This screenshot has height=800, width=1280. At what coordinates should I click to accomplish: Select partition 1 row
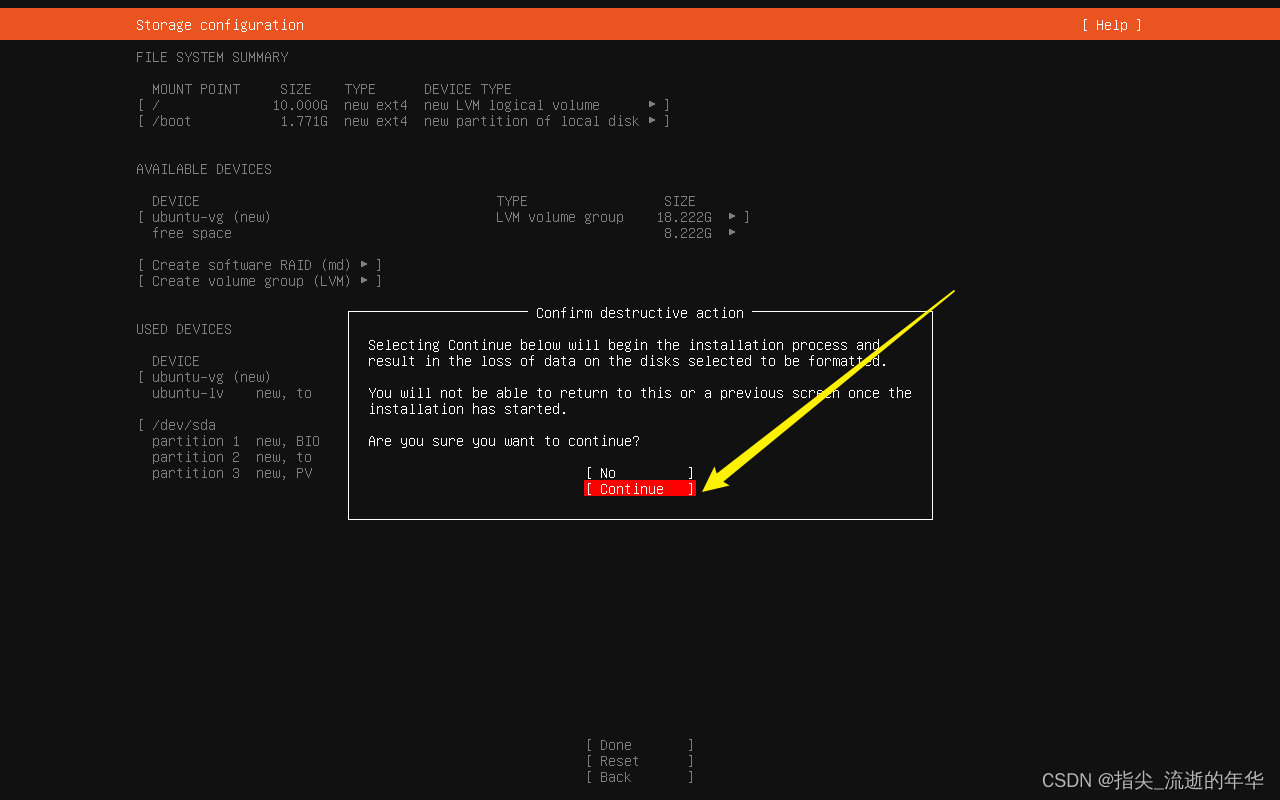(235, 441)
